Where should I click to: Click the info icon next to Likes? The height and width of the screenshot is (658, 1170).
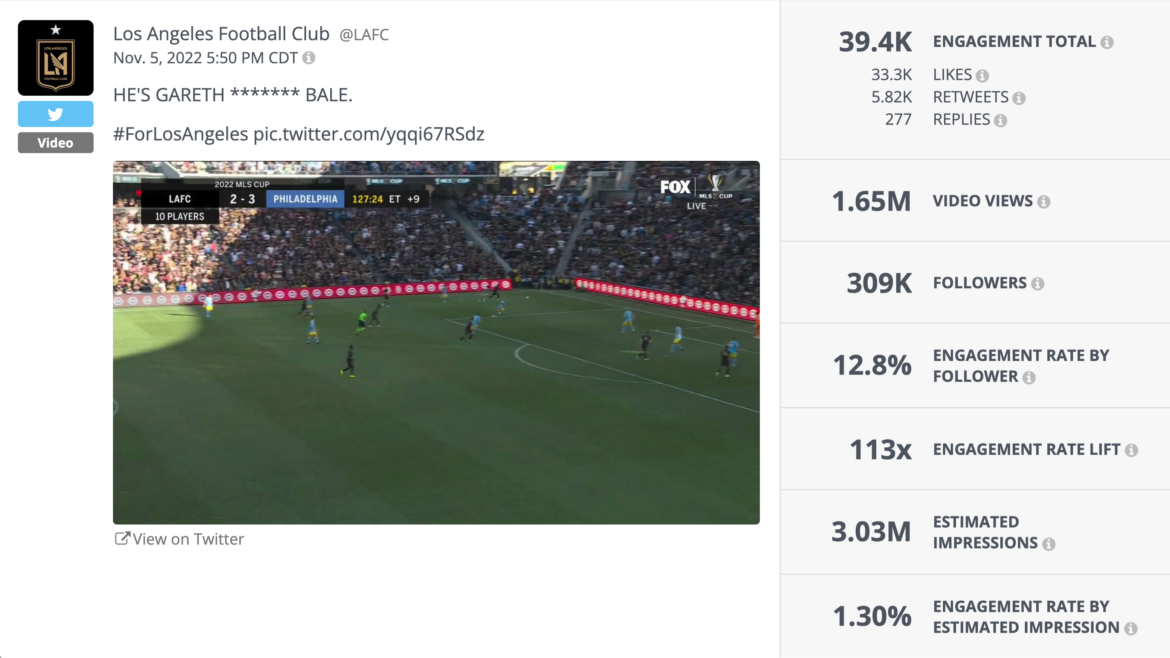point(982,76)
